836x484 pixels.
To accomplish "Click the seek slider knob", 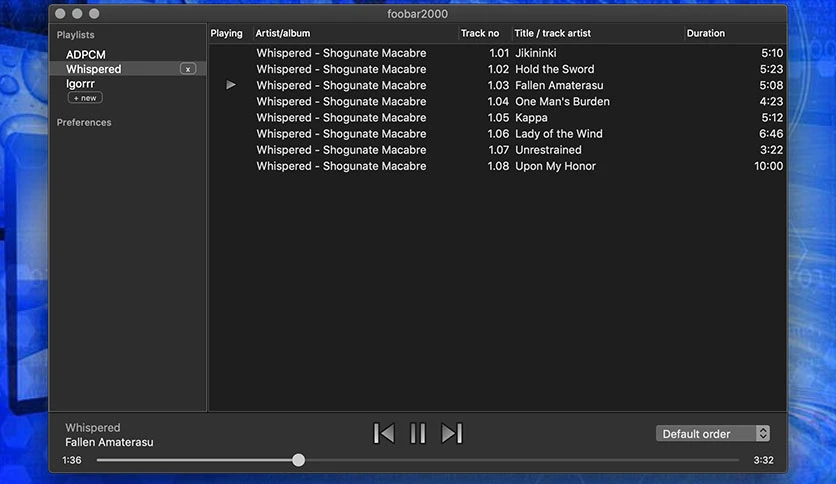I will (x=299, y=460).
